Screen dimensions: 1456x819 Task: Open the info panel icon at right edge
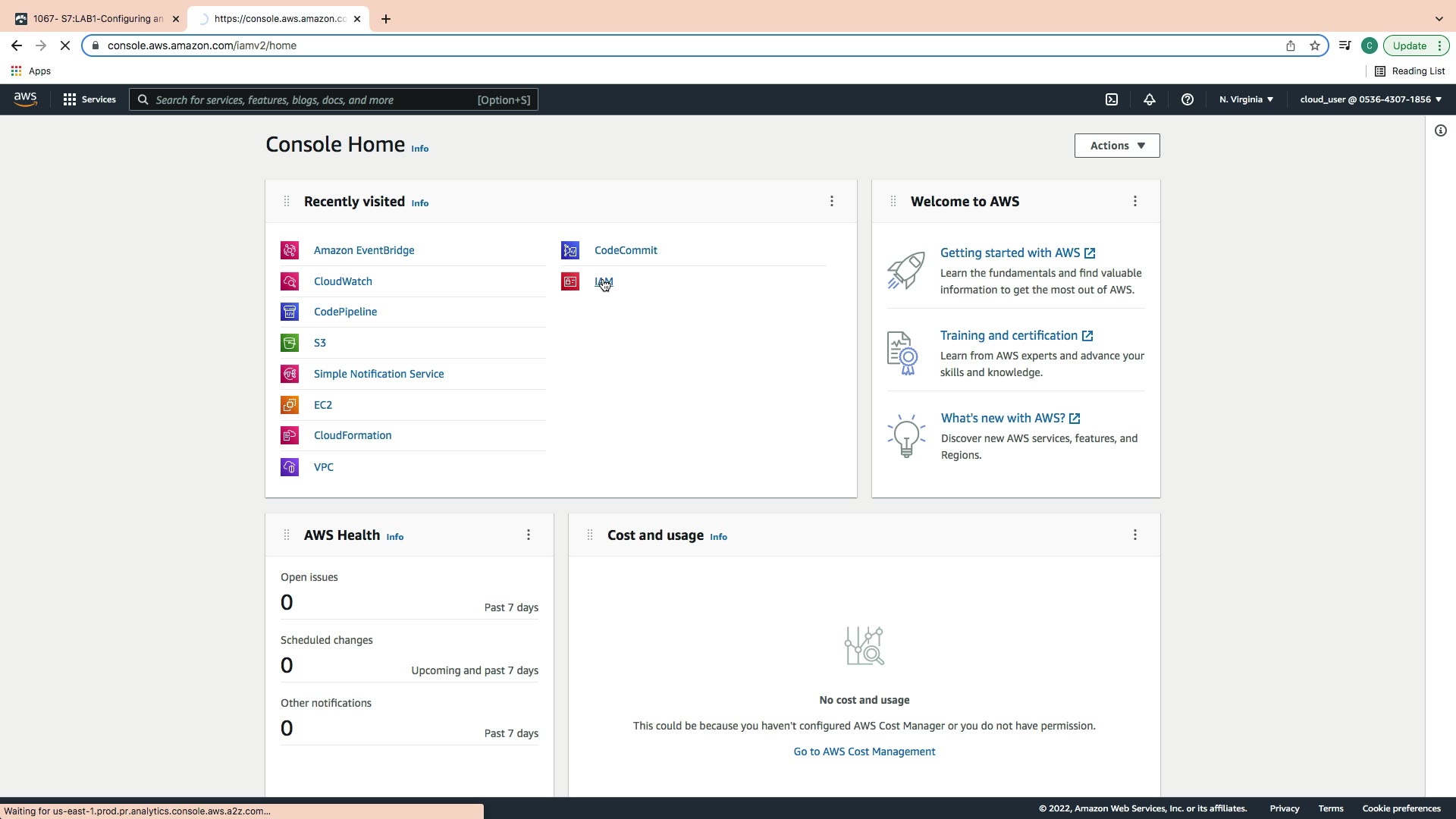pos(1441,130)
